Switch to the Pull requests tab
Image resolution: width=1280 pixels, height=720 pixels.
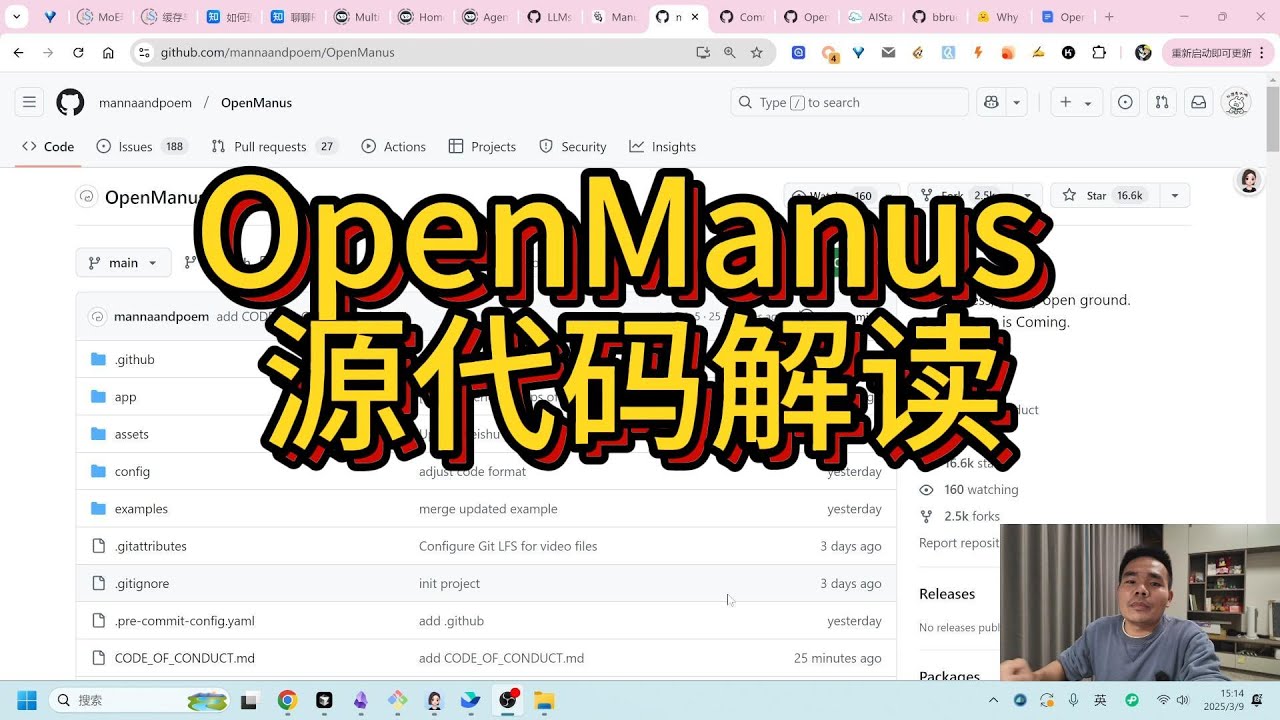pyautogui.click(x=275, y=146)
